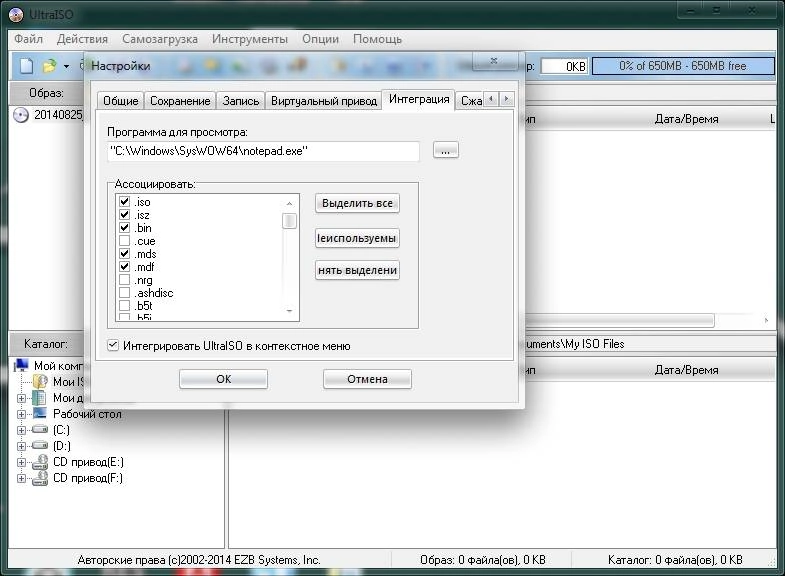Click the Выделить все button
This screenshot has height=576, width=785.
click(357, 203)
